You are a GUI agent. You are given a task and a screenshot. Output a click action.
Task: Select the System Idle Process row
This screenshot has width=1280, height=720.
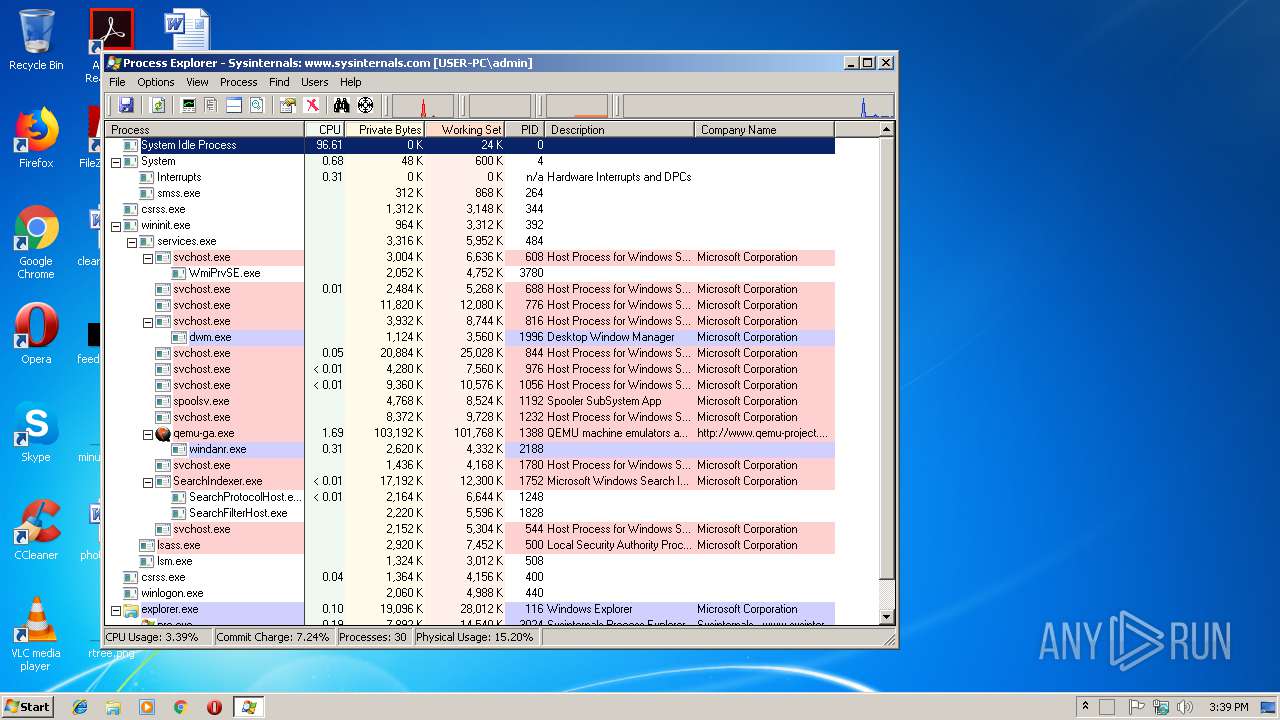point(469,145)
